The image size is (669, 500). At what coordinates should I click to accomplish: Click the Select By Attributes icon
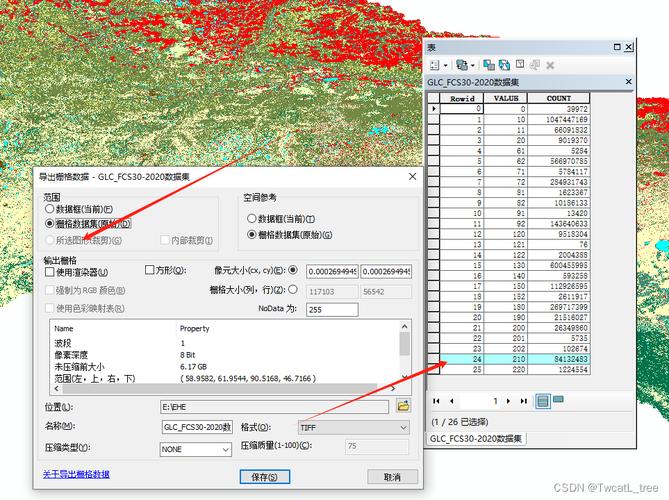(x=489, y=65)
